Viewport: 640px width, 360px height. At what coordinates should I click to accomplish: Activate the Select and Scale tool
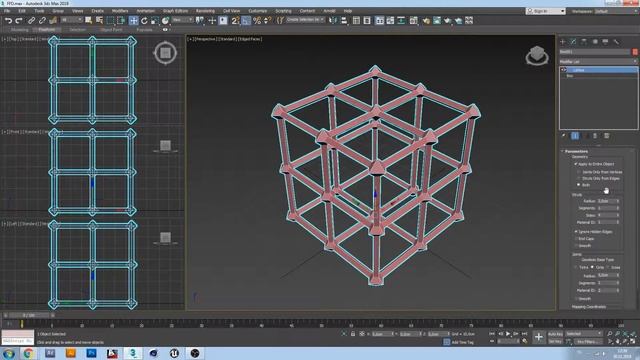(155, 20)
